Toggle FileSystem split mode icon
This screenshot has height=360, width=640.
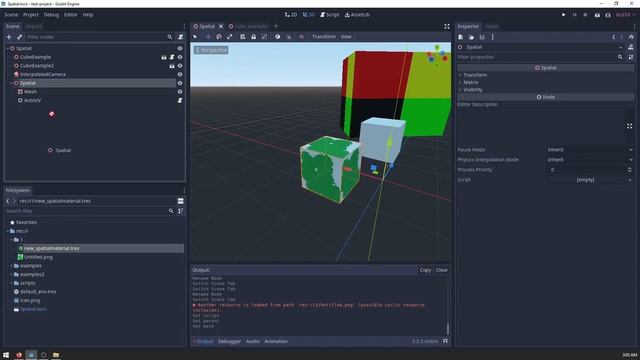pos(180,201)
